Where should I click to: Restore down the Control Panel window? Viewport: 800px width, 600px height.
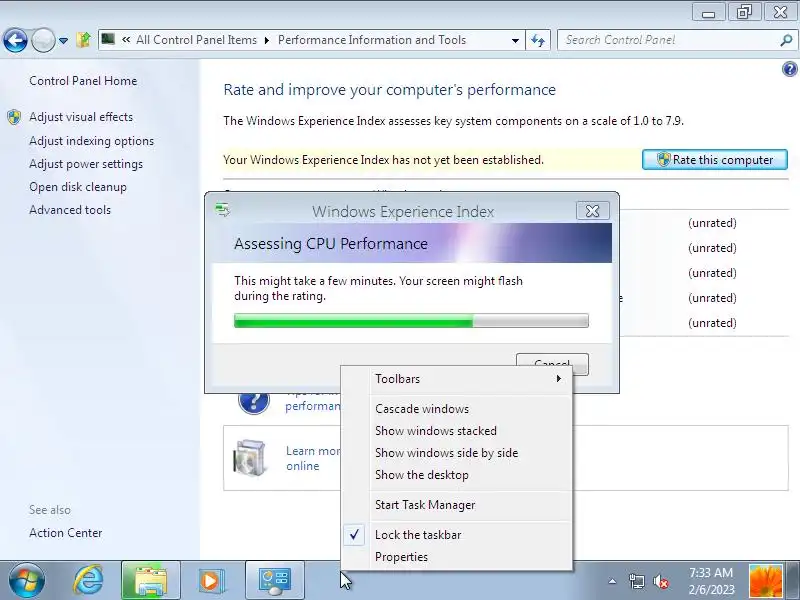(744, 12)
